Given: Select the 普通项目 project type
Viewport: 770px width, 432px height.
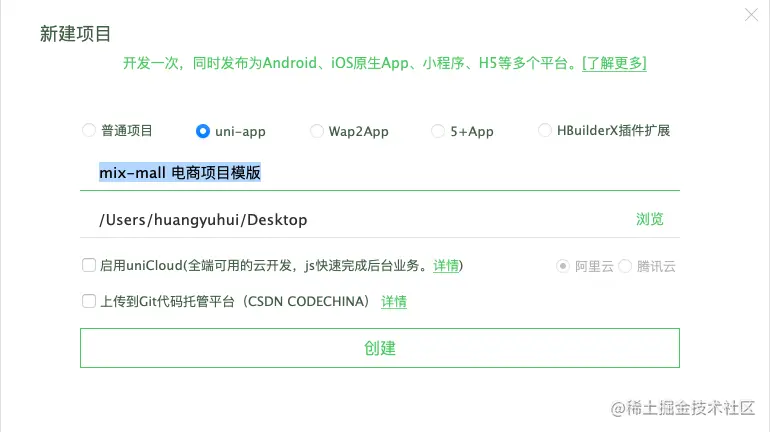Looking at the screenshot, I should click(89, 131).
